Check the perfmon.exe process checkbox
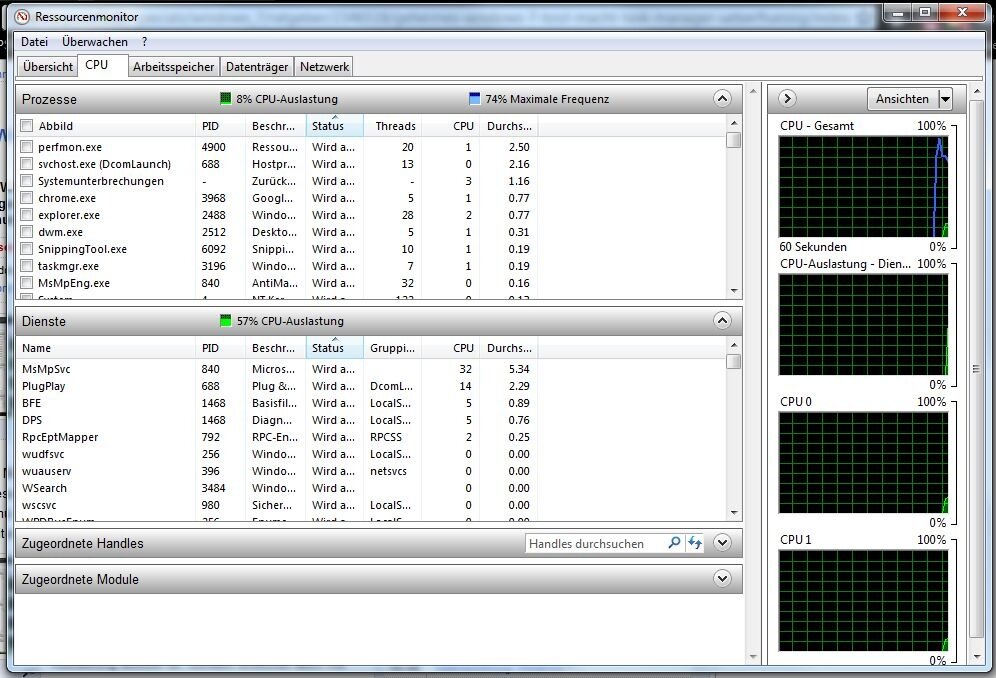Viewport: 996px width, 678px height. click(x=26, y=147)
